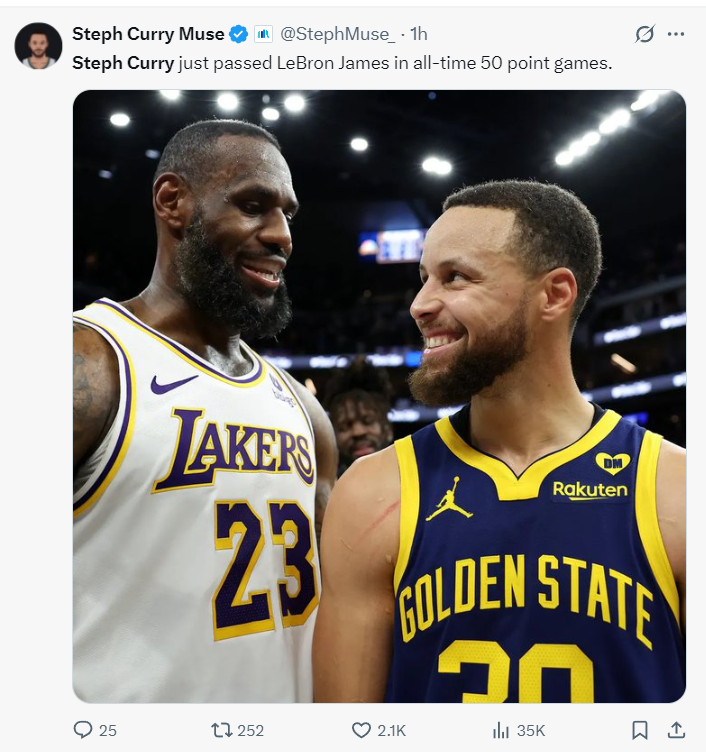Open the Steph Curry Muse profile avatar
Viewport: 706px width, 752px height.
click(38, 46)
